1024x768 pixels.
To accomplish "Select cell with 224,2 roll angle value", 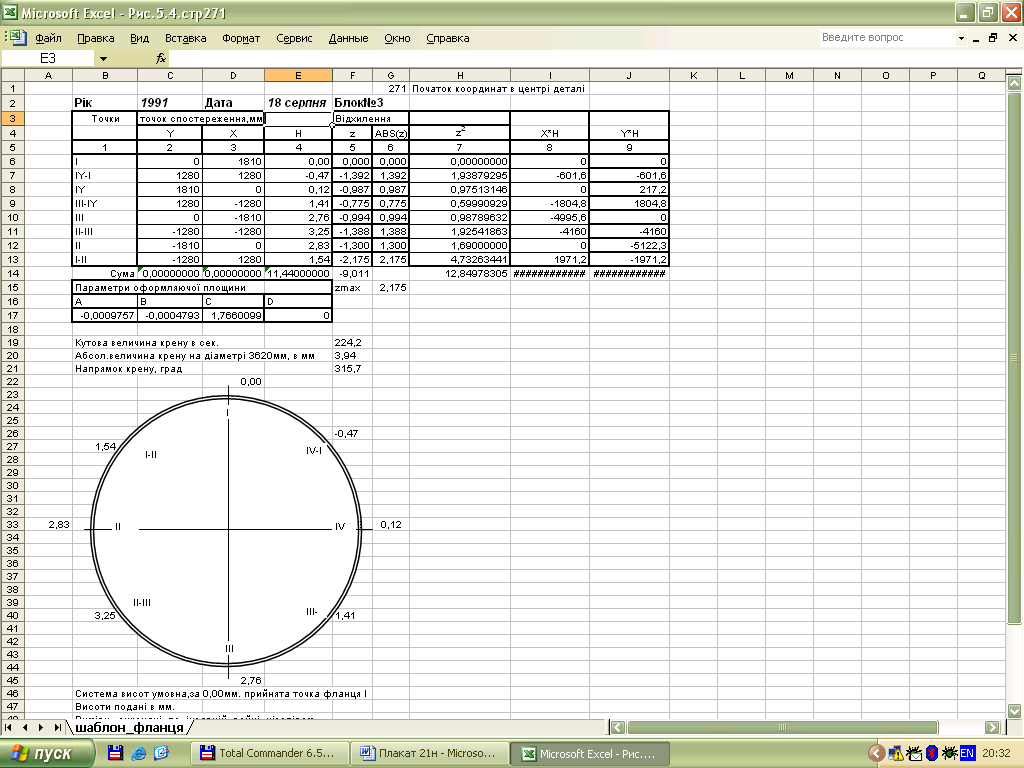I will [352, 342].
